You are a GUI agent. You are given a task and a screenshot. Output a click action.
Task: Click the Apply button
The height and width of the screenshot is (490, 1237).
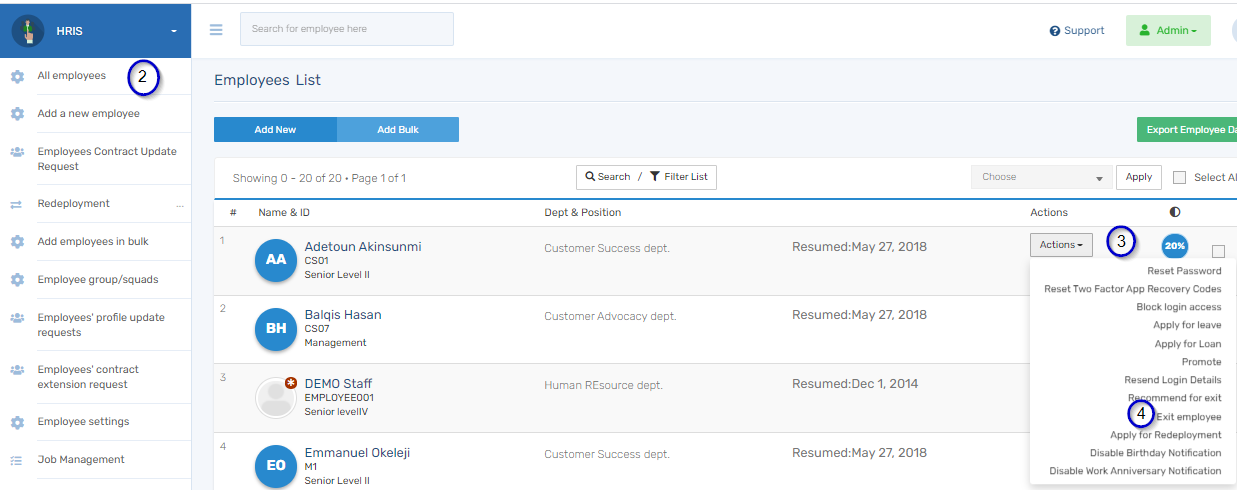[1138, 177]
